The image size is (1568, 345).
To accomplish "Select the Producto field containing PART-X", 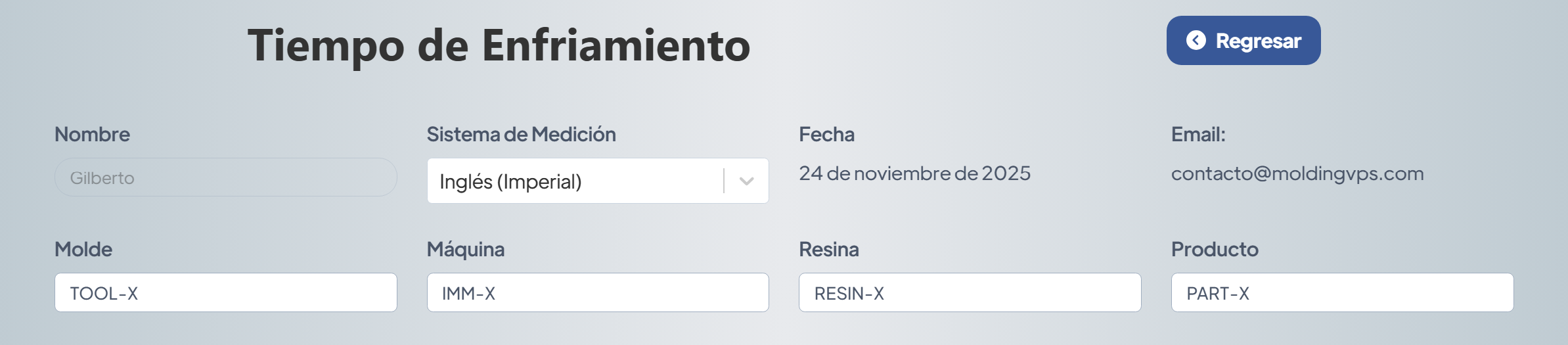I will (1342, 293).
